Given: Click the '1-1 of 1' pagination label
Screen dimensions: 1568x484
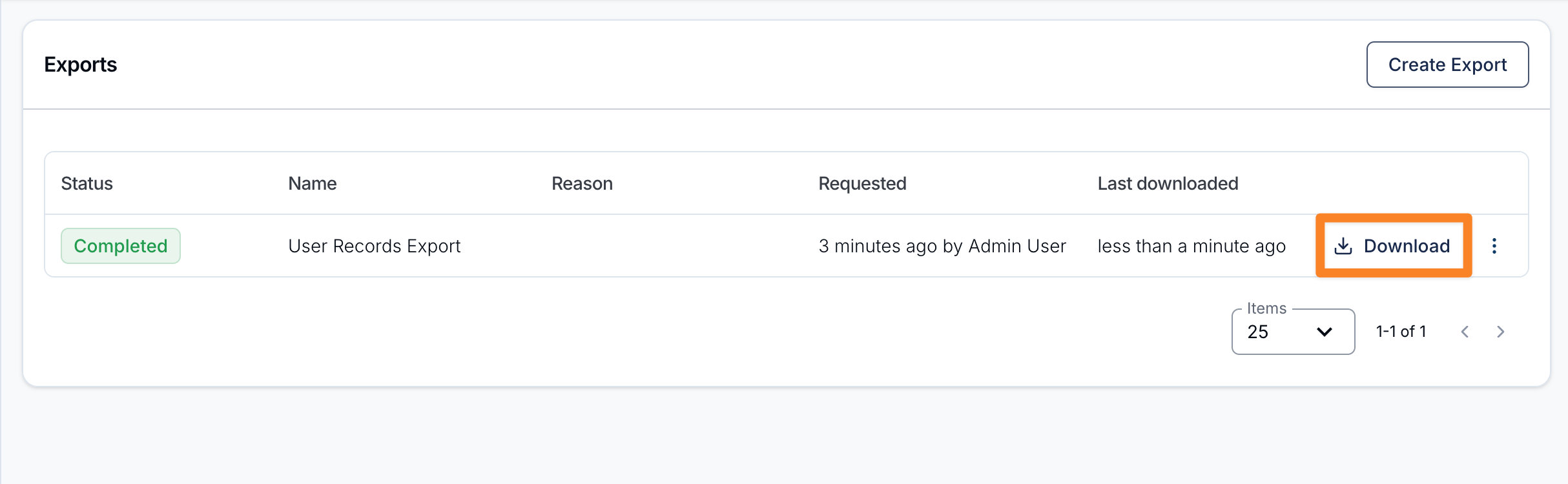Looking at the screenshot, I should tap(1401, 332).
